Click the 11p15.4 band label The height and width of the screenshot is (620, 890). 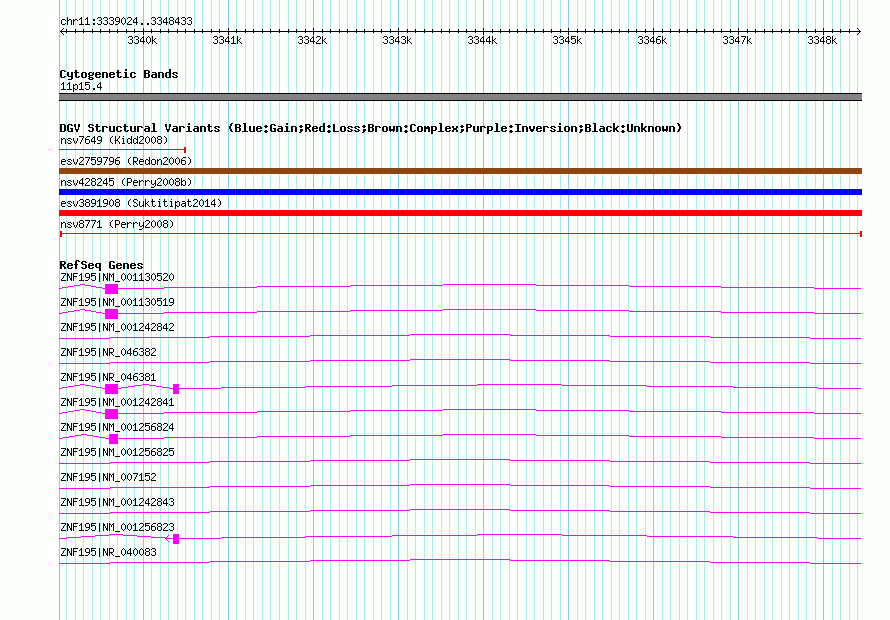point(81,87)
